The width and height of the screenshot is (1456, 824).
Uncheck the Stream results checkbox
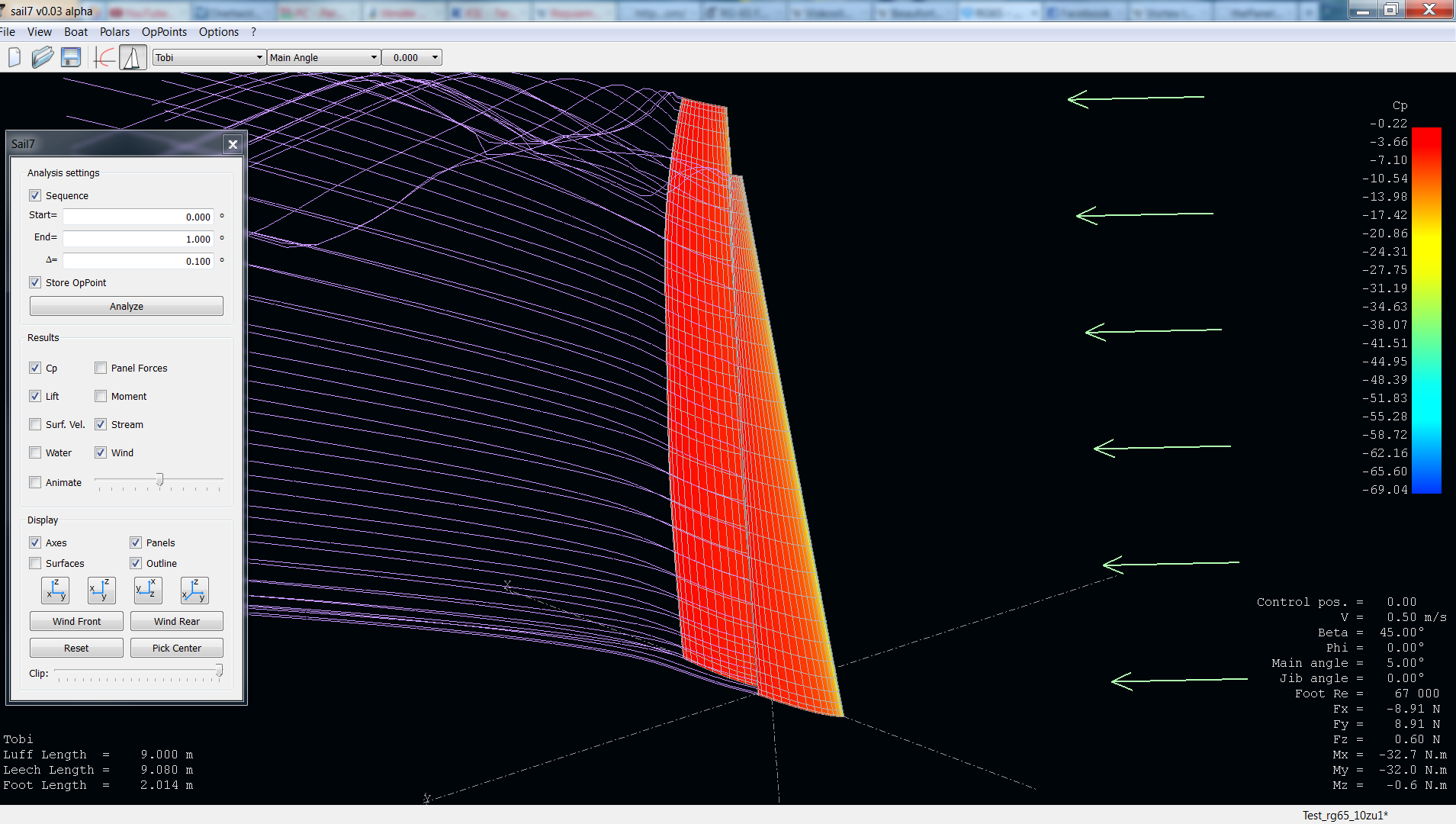click(101, 425)
